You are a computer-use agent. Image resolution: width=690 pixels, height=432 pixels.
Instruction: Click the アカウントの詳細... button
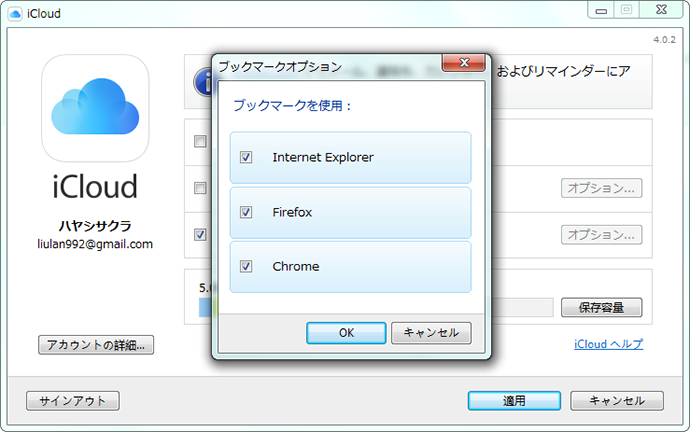96,345
